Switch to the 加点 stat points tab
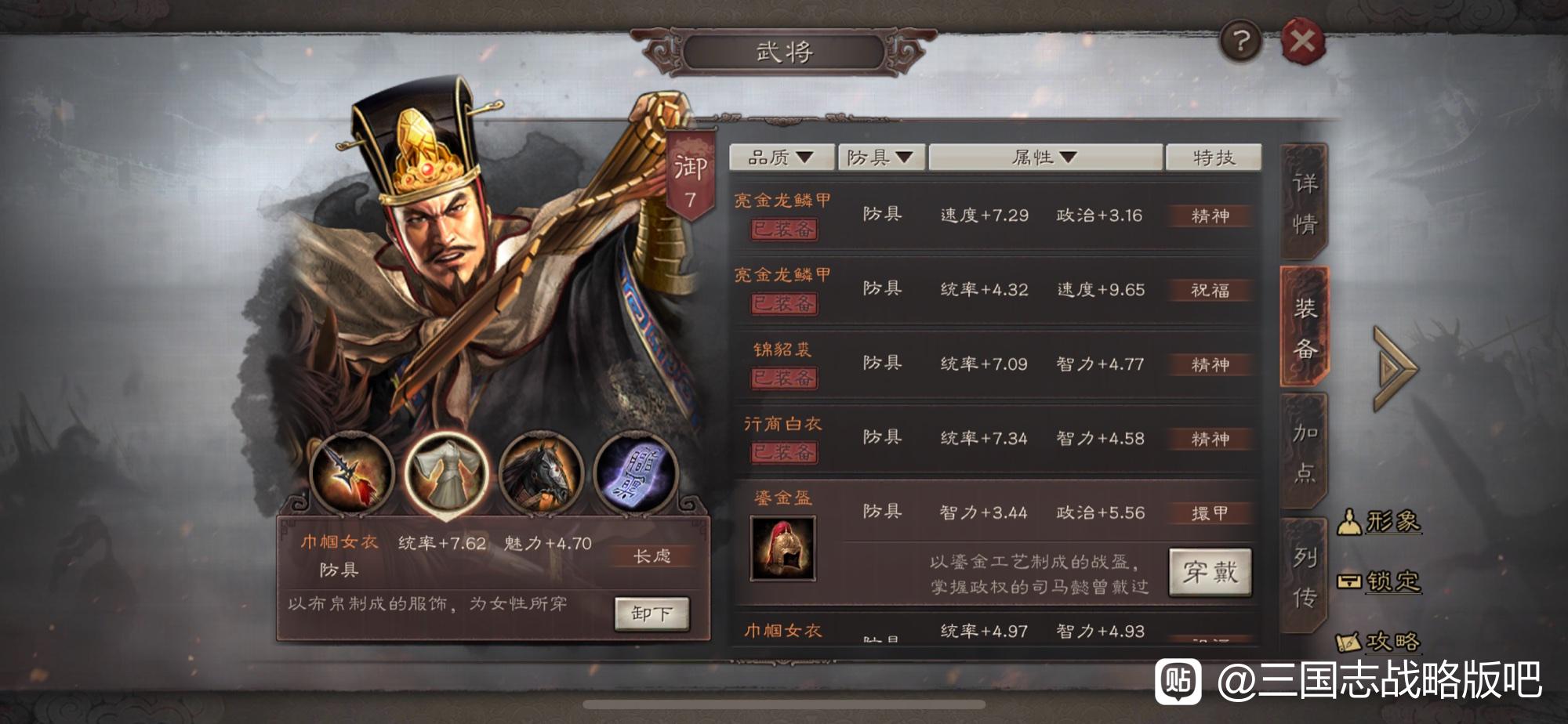 point(1305,451)
